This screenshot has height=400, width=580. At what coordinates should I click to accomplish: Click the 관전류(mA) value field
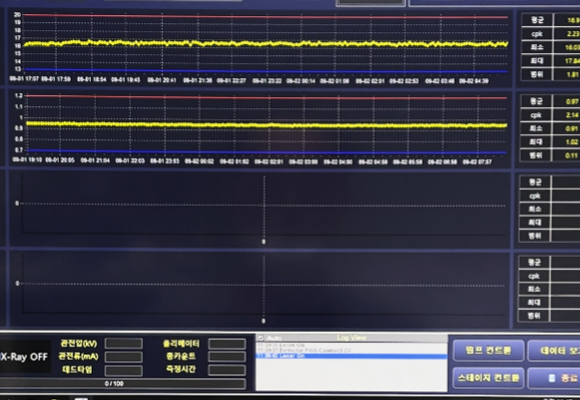pos(124,357)
